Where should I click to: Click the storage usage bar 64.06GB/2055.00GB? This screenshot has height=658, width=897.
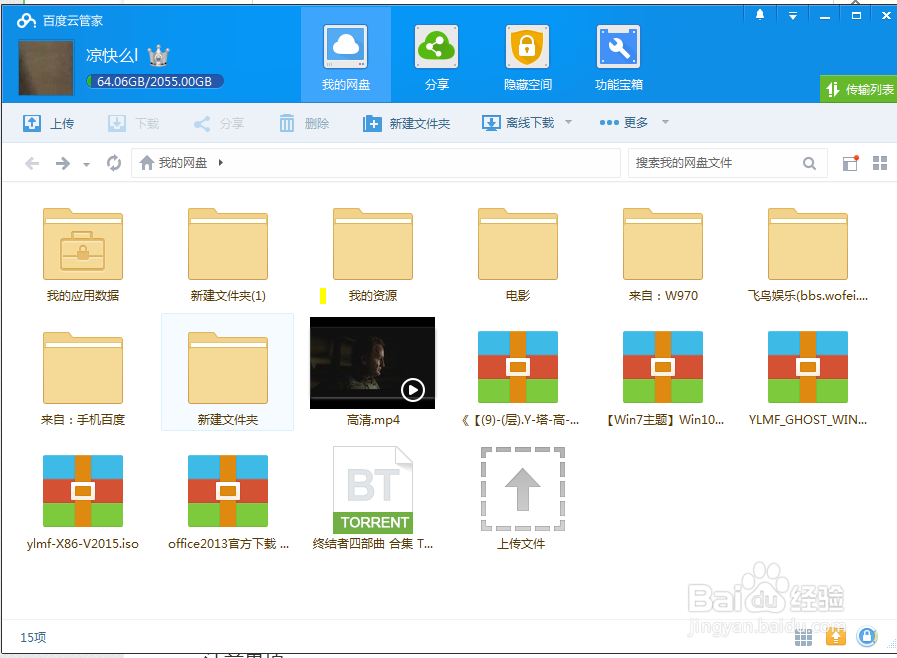(154, 81)
